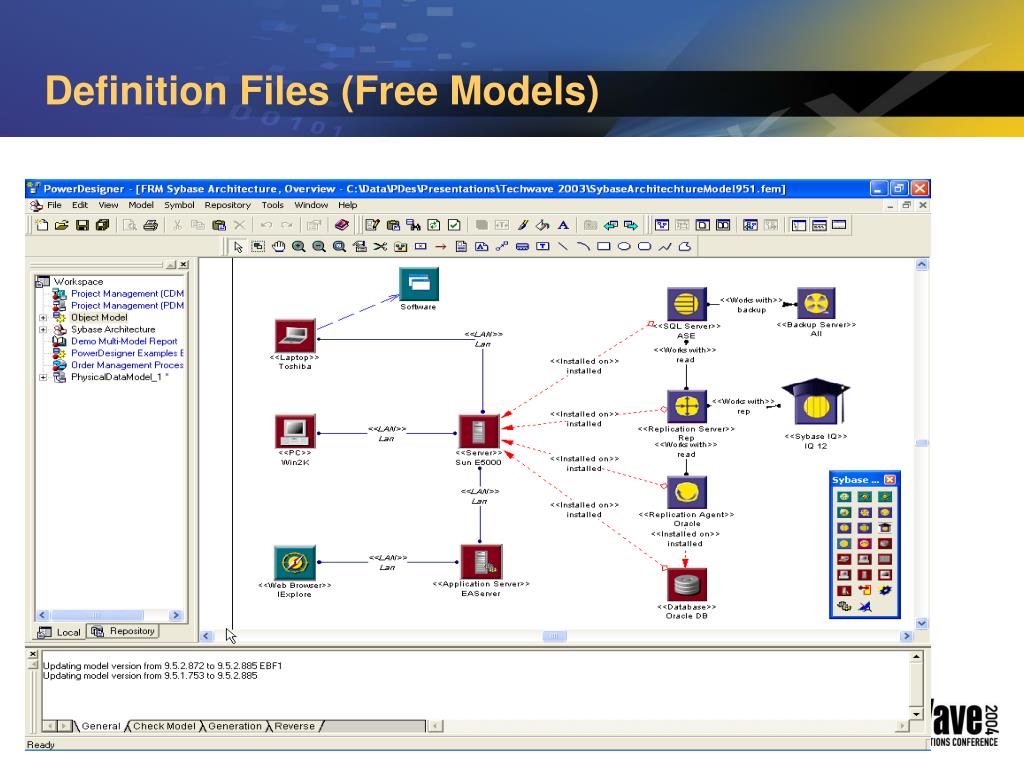Pick the graduation cap icon in Sybase palette
Screen dimensions: 1024x768
pos(885,528)
